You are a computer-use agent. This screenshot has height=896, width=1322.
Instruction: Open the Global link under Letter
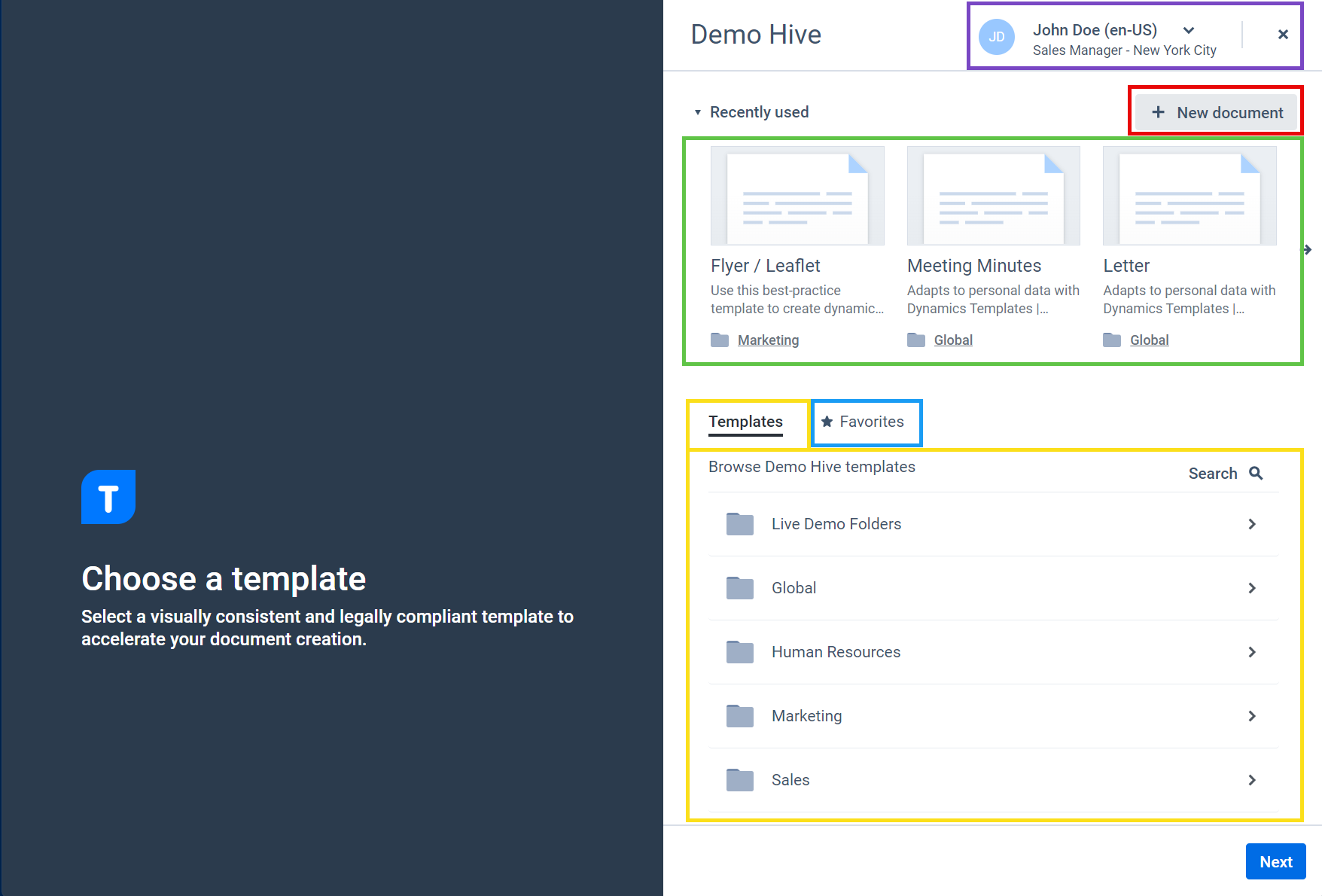tap(1149, 340)
